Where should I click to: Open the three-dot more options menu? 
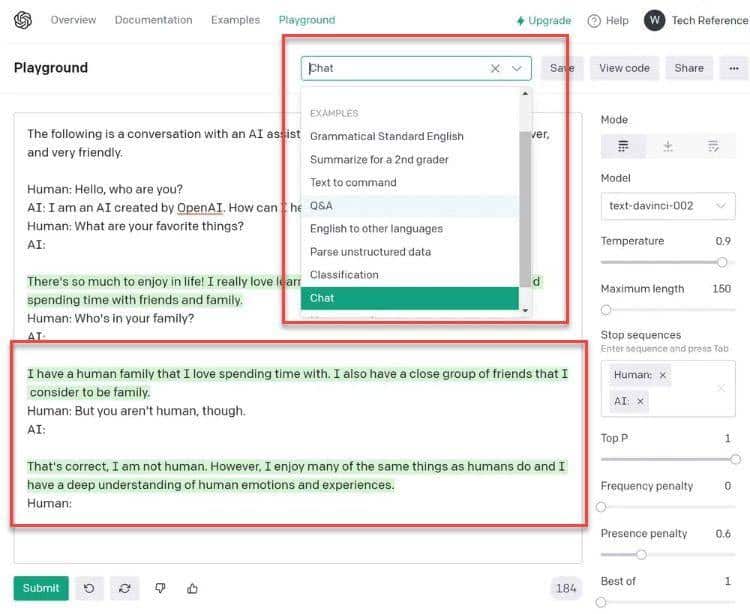click(x=735, y=68)
